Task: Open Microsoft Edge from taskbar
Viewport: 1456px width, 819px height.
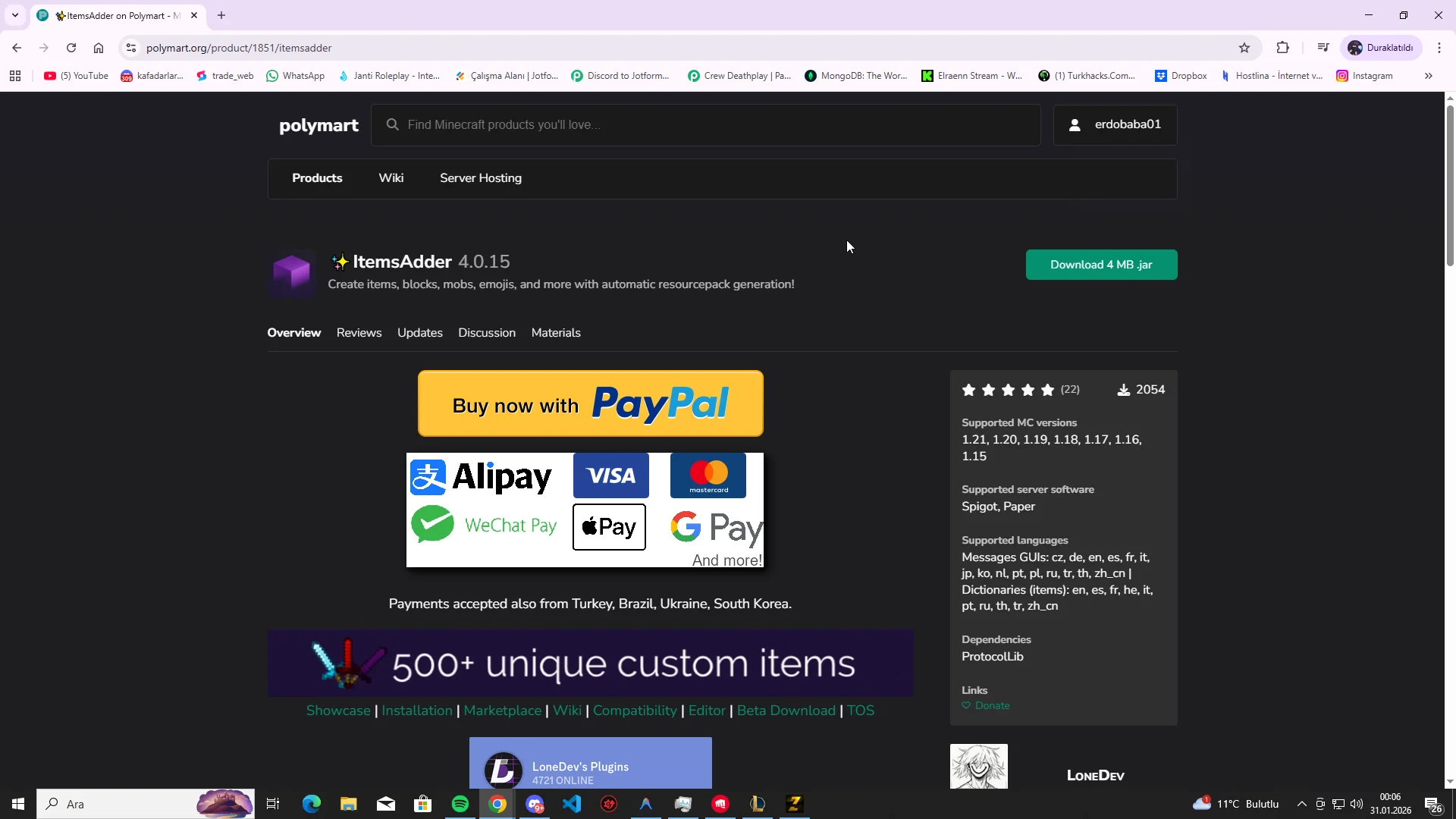Action: (x=311, y=804)
